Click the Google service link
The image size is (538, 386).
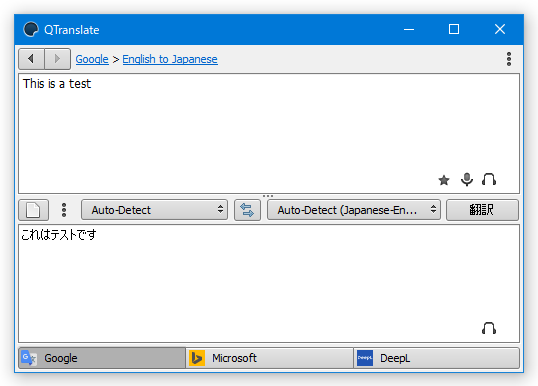[x=92, y=59]
